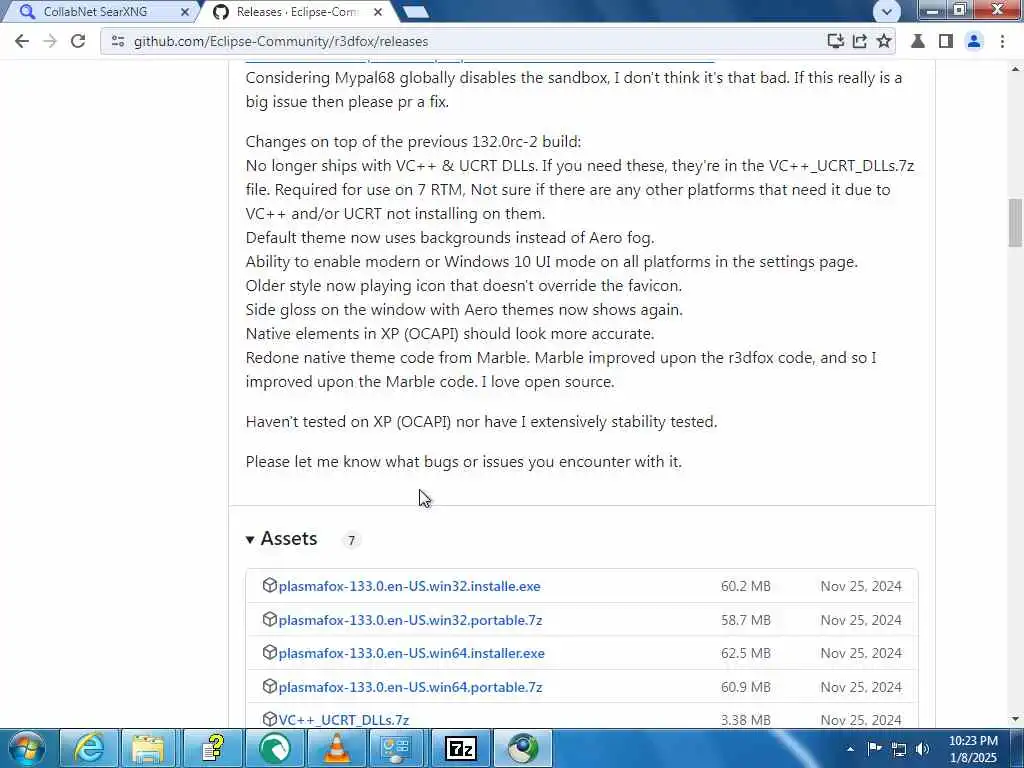Click the scrollbar up arrow
The height and width of the screenshot is (768, 1024).
(x=1015, y=69)
